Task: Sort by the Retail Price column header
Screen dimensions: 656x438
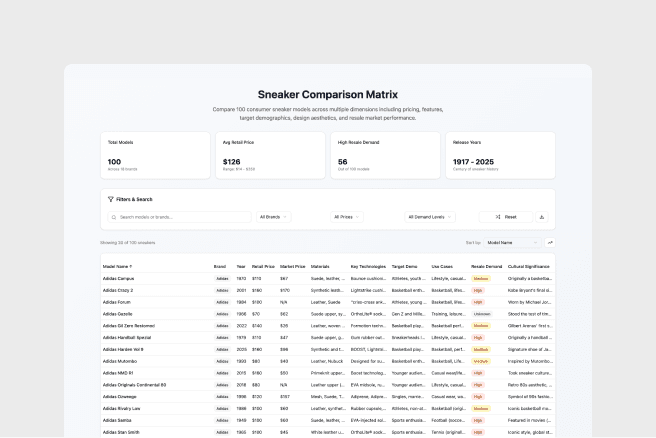Action: [263, 266]
